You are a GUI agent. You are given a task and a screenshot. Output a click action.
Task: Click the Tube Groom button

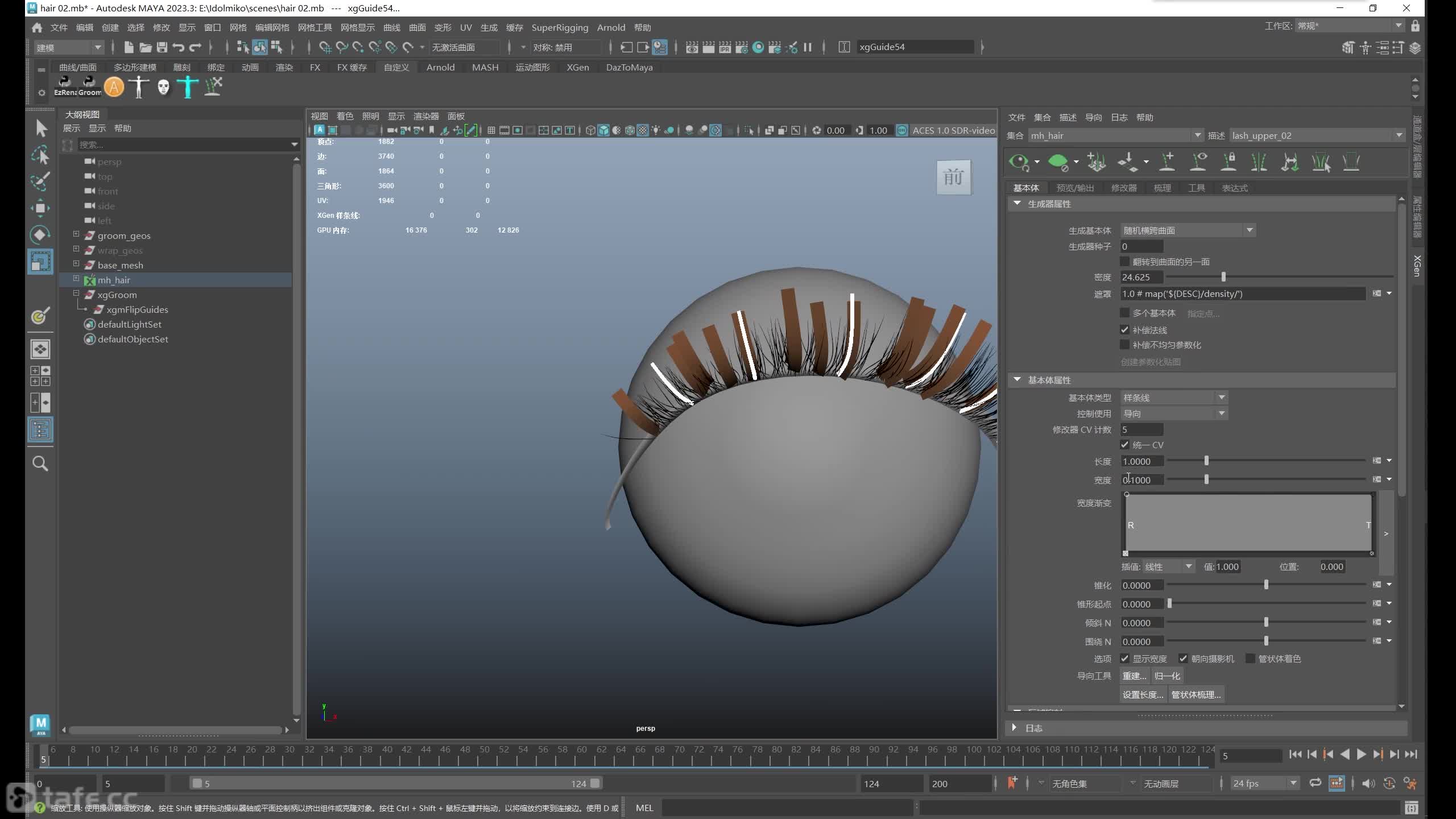click(1196, 694)
